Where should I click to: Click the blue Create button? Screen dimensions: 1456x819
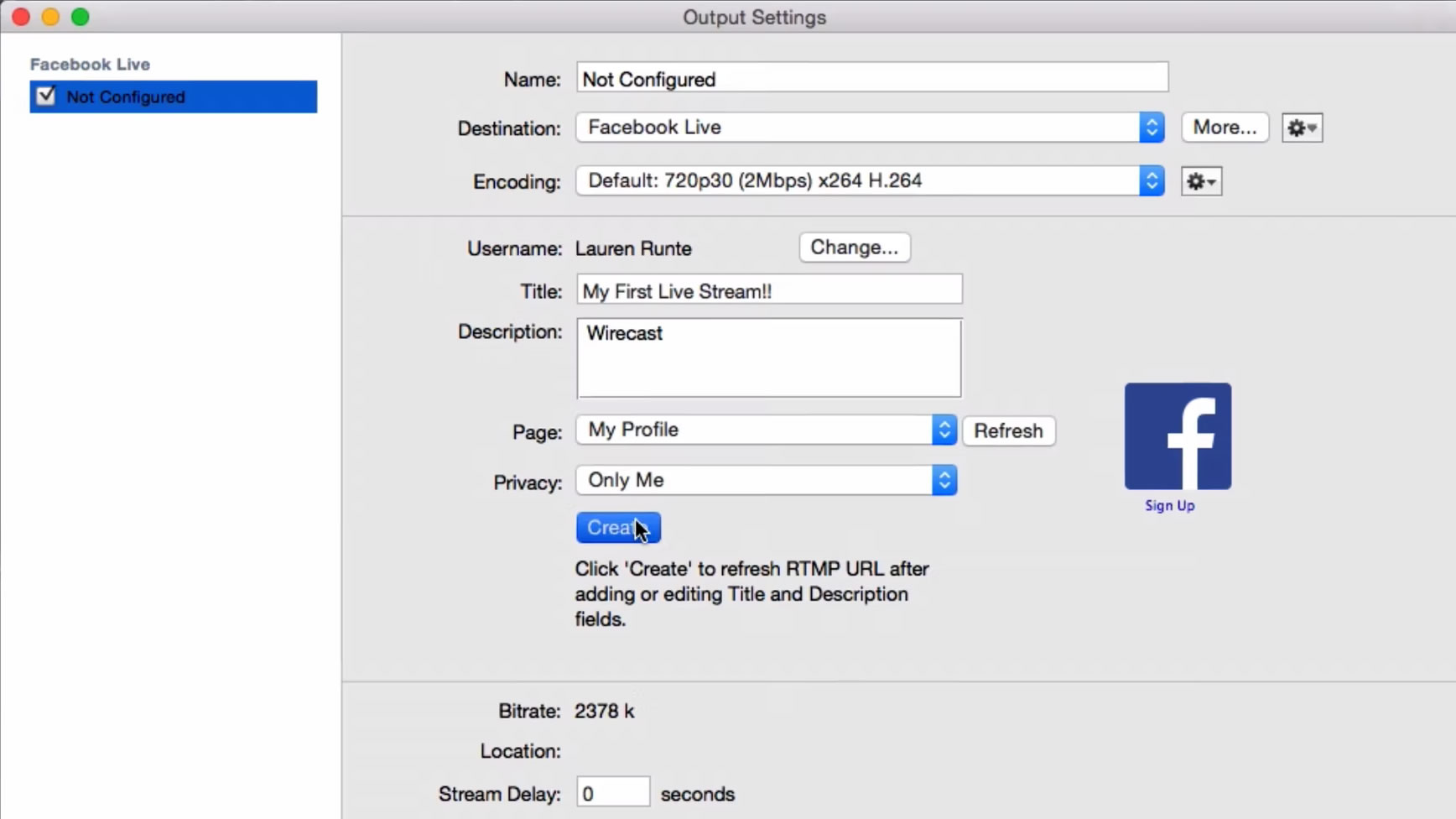[x=618, y=528]
